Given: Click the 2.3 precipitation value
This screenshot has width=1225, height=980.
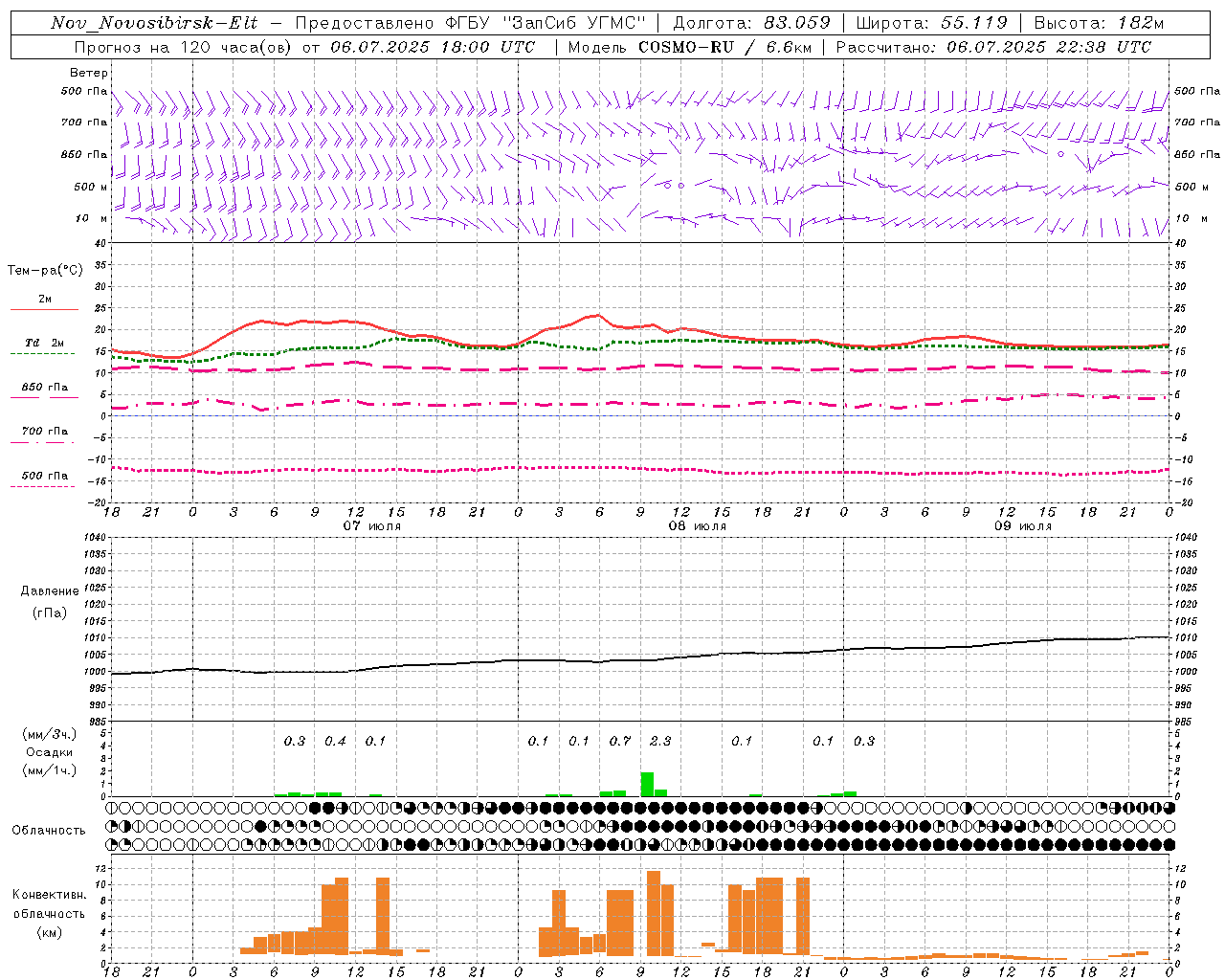Looking at the screenshot, I should [660, 741].
